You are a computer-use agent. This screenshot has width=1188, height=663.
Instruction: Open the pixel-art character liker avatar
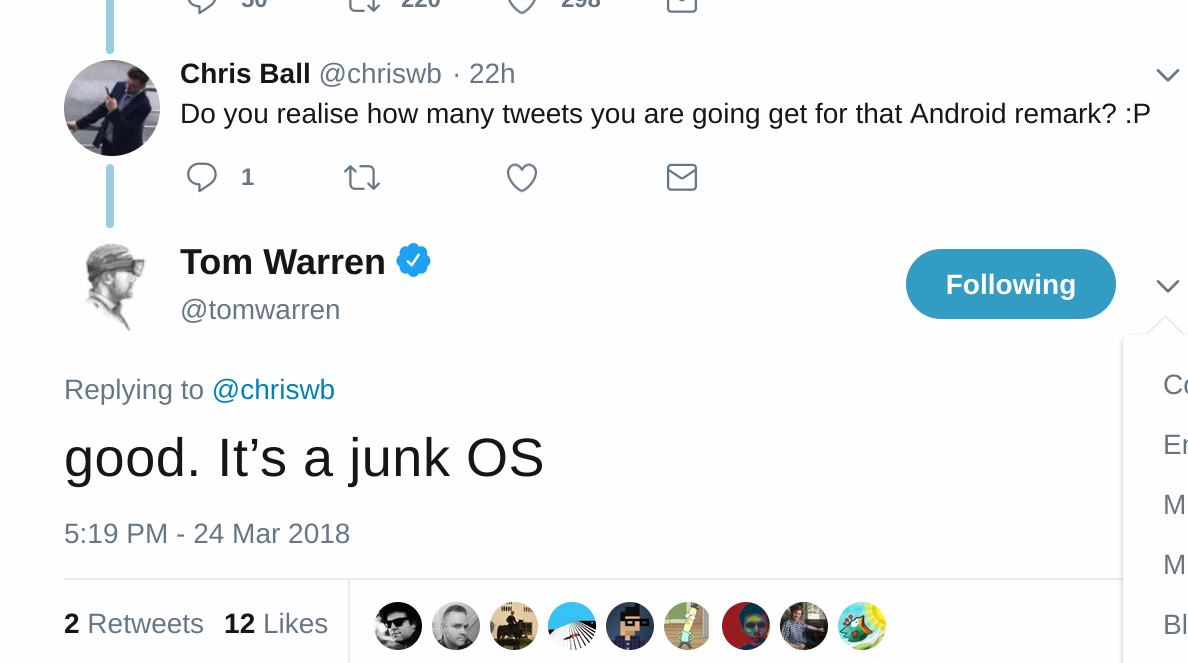(630, 626)
